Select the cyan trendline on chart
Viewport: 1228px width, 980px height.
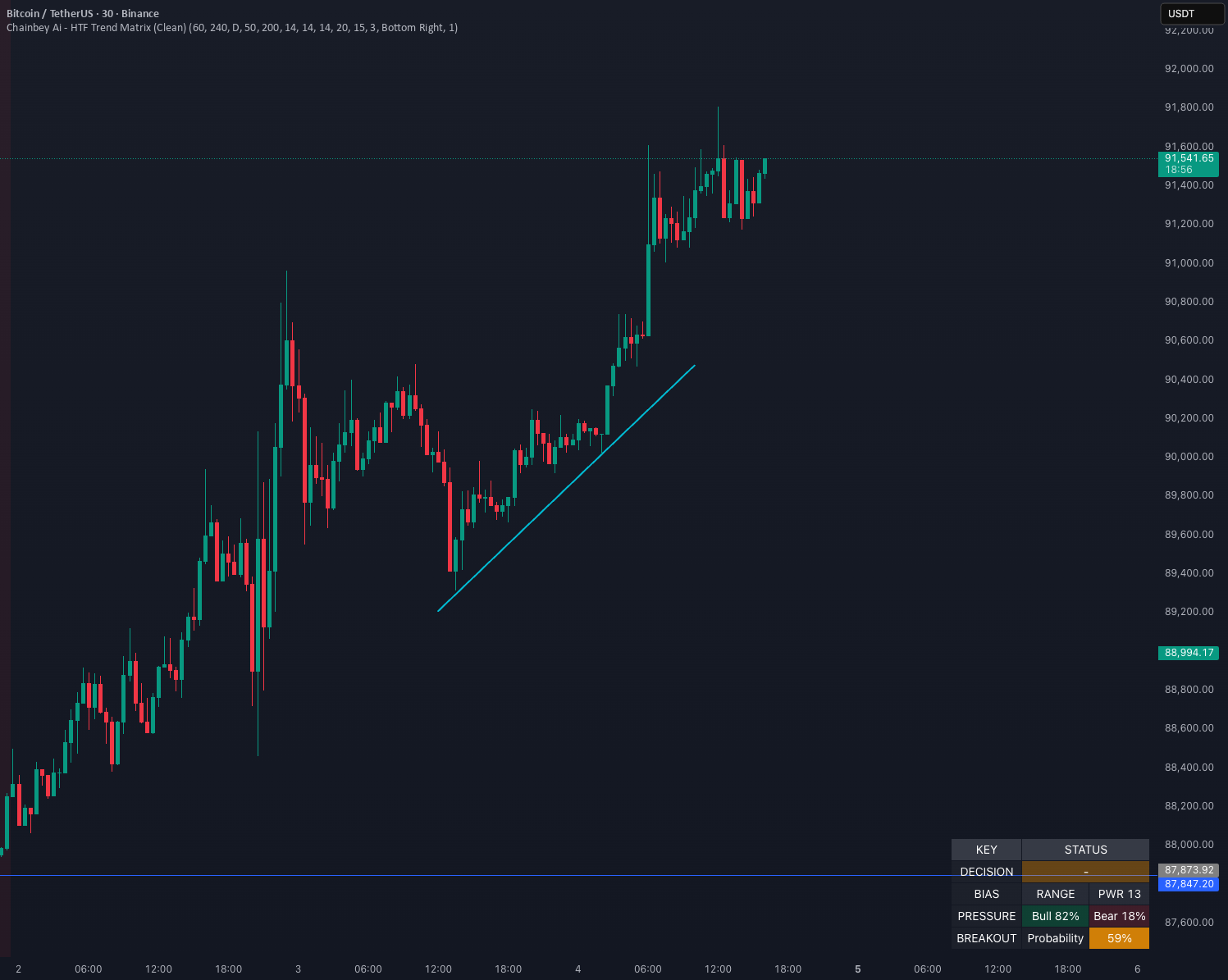pyautogui.click(x=566, y=489)
